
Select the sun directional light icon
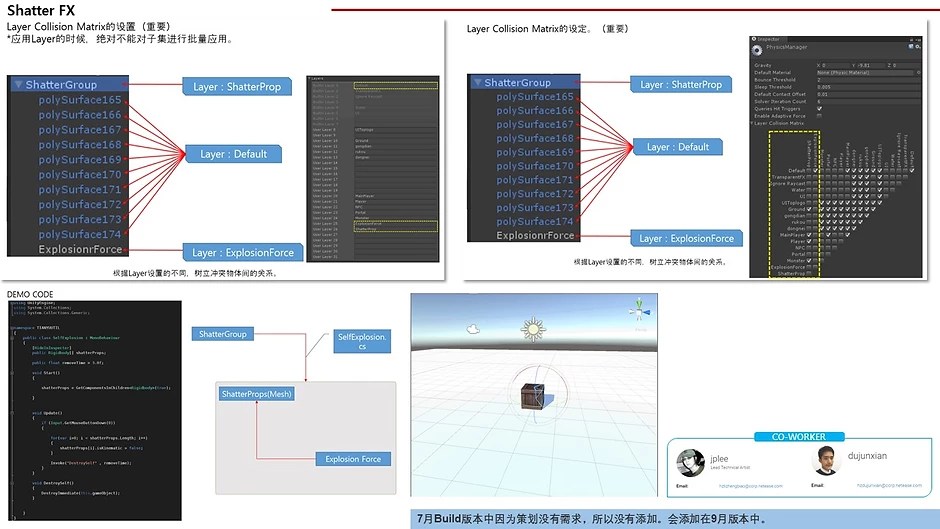point(534,328)
